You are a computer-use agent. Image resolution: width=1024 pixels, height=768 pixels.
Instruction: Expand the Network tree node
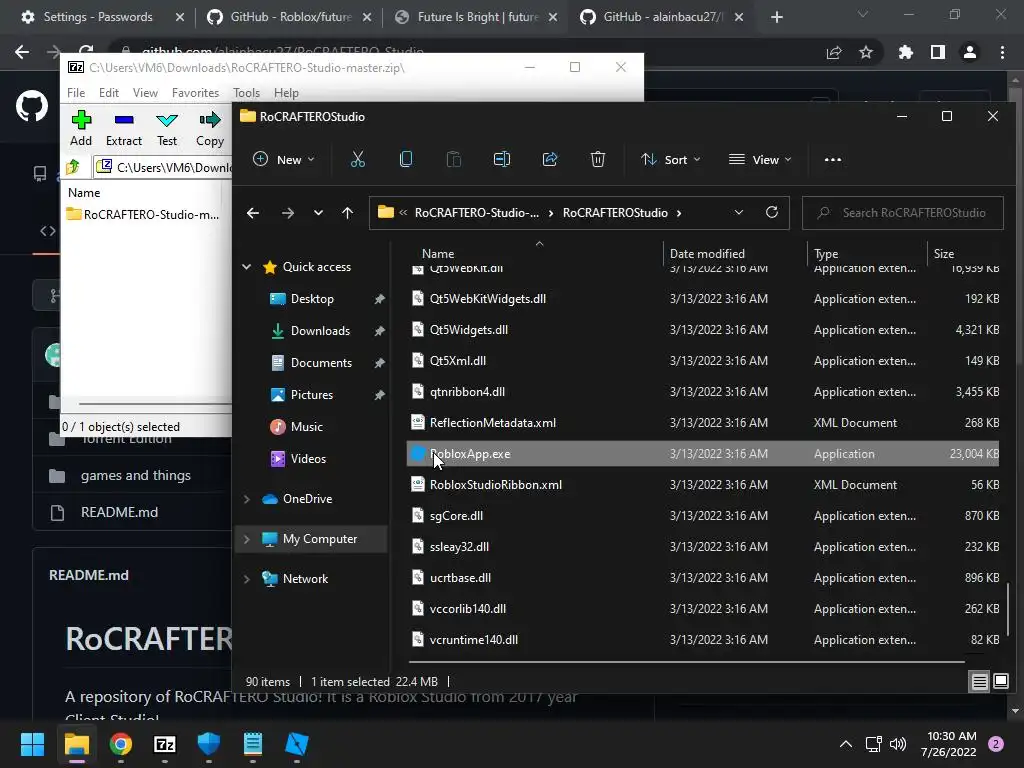(x=246, y=579)
